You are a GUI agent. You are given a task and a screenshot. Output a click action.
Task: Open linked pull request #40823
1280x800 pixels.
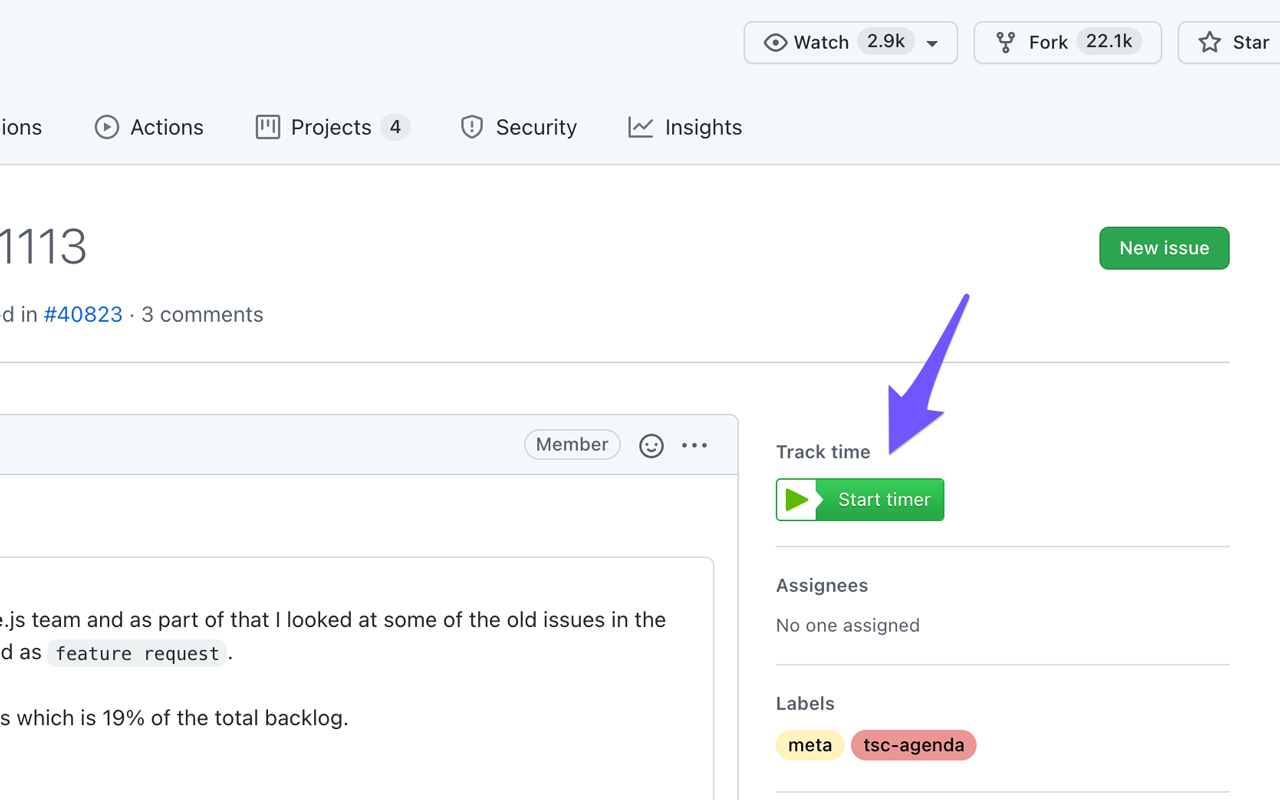point(83,314)
